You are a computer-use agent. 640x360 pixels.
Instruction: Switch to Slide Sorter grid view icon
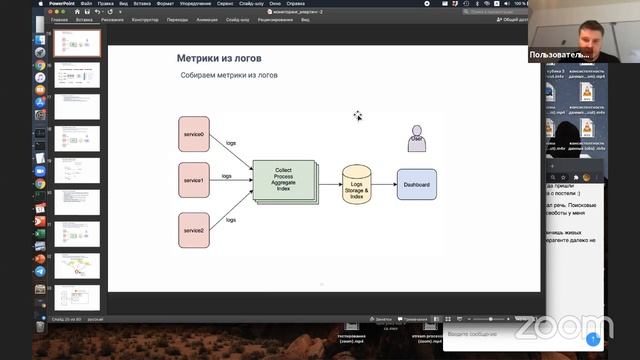tap(448, 319)
